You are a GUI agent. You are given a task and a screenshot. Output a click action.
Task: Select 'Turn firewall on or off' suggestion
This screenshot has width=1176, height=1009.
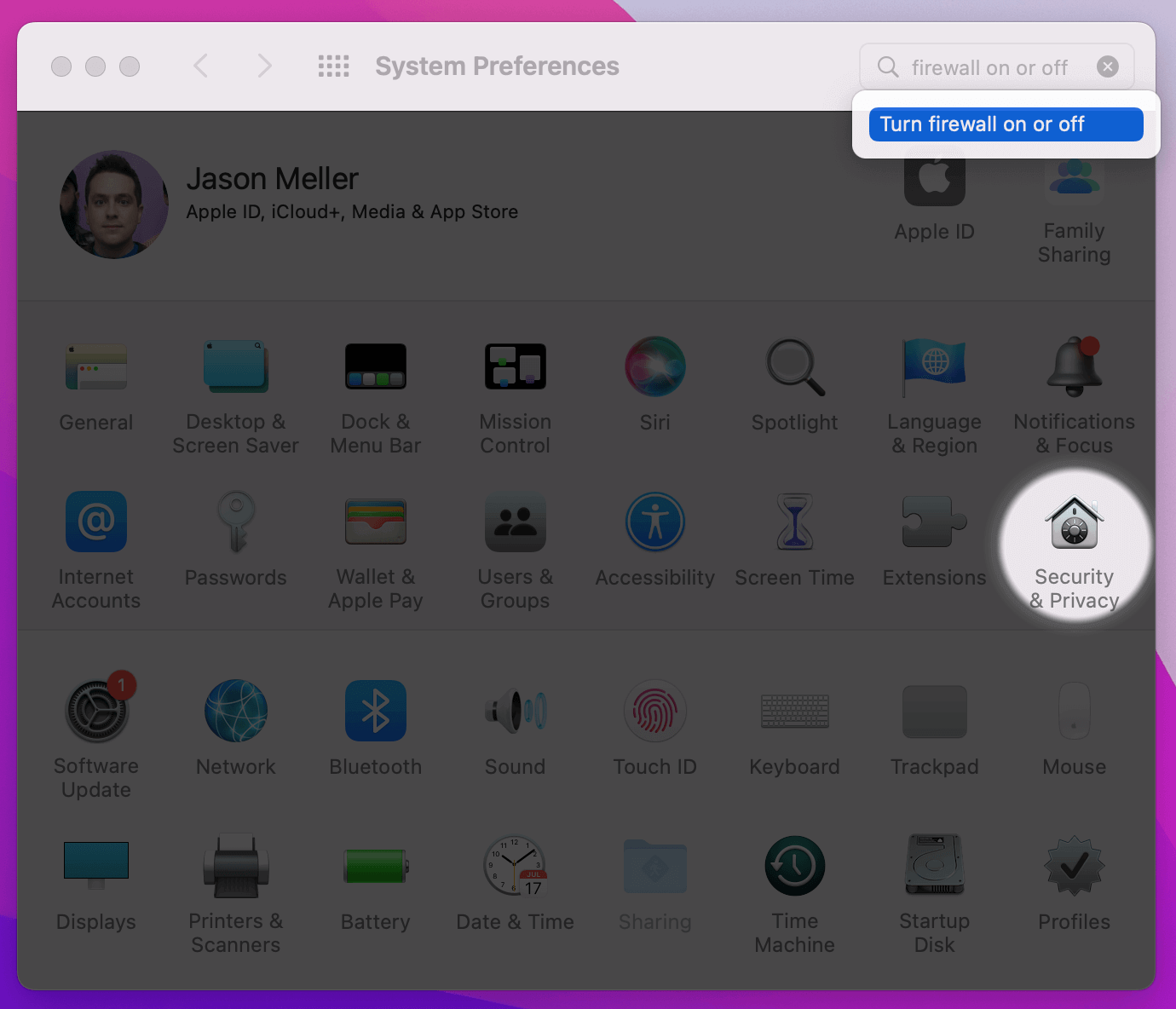[1006, 124]
